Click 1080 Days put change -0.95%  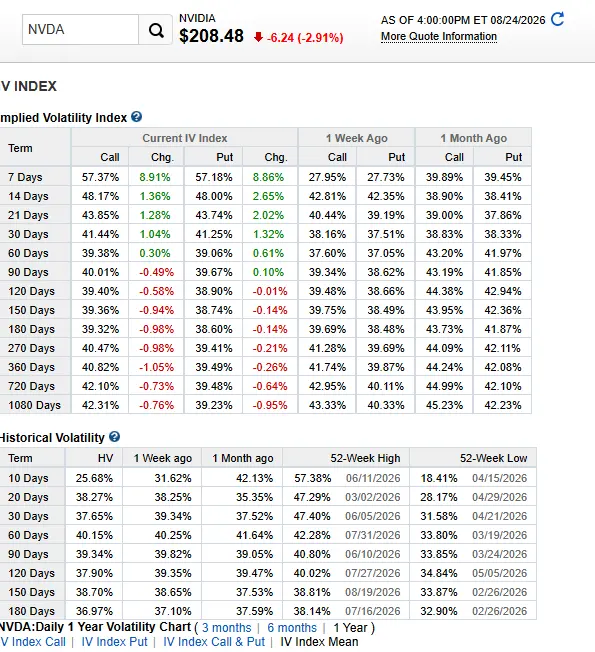pos(270,405)
